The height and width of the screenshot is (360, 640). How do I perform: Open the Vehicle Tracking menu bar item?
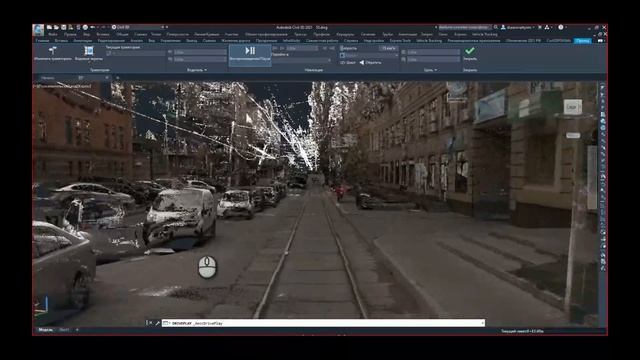(x=484, y=34)
